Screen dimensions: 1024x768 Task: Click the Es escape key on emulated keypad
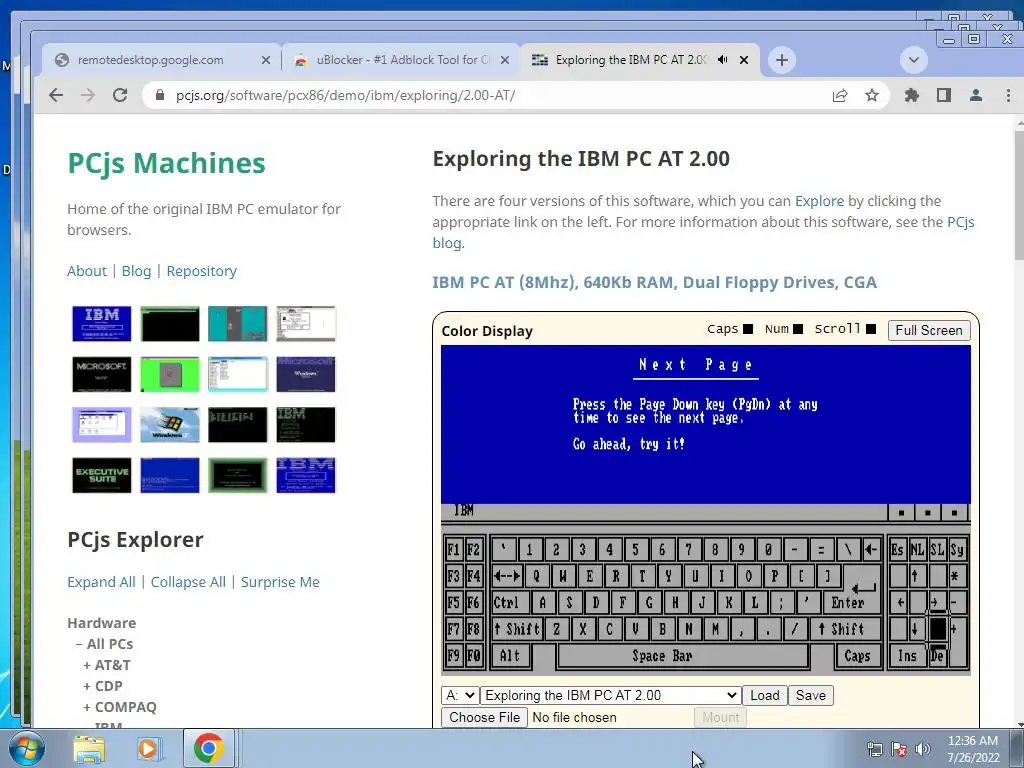point(897,550)
